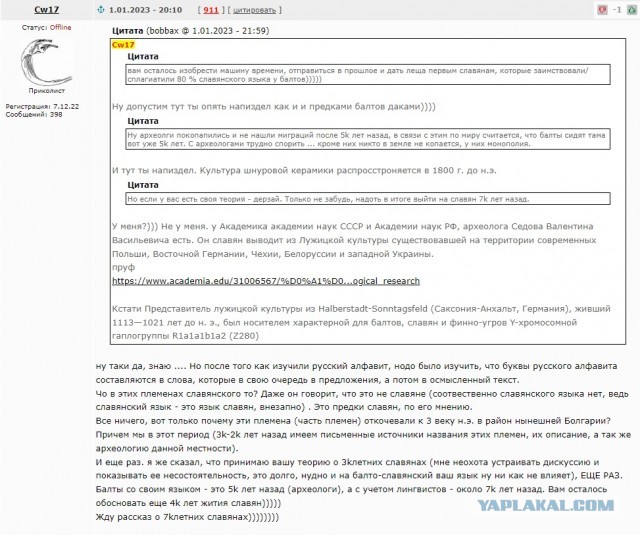The height and width of the screenshot is (535, 640).
Task: Click the line about Культура шнуровой керамики
Action: (x=304, y=171)
